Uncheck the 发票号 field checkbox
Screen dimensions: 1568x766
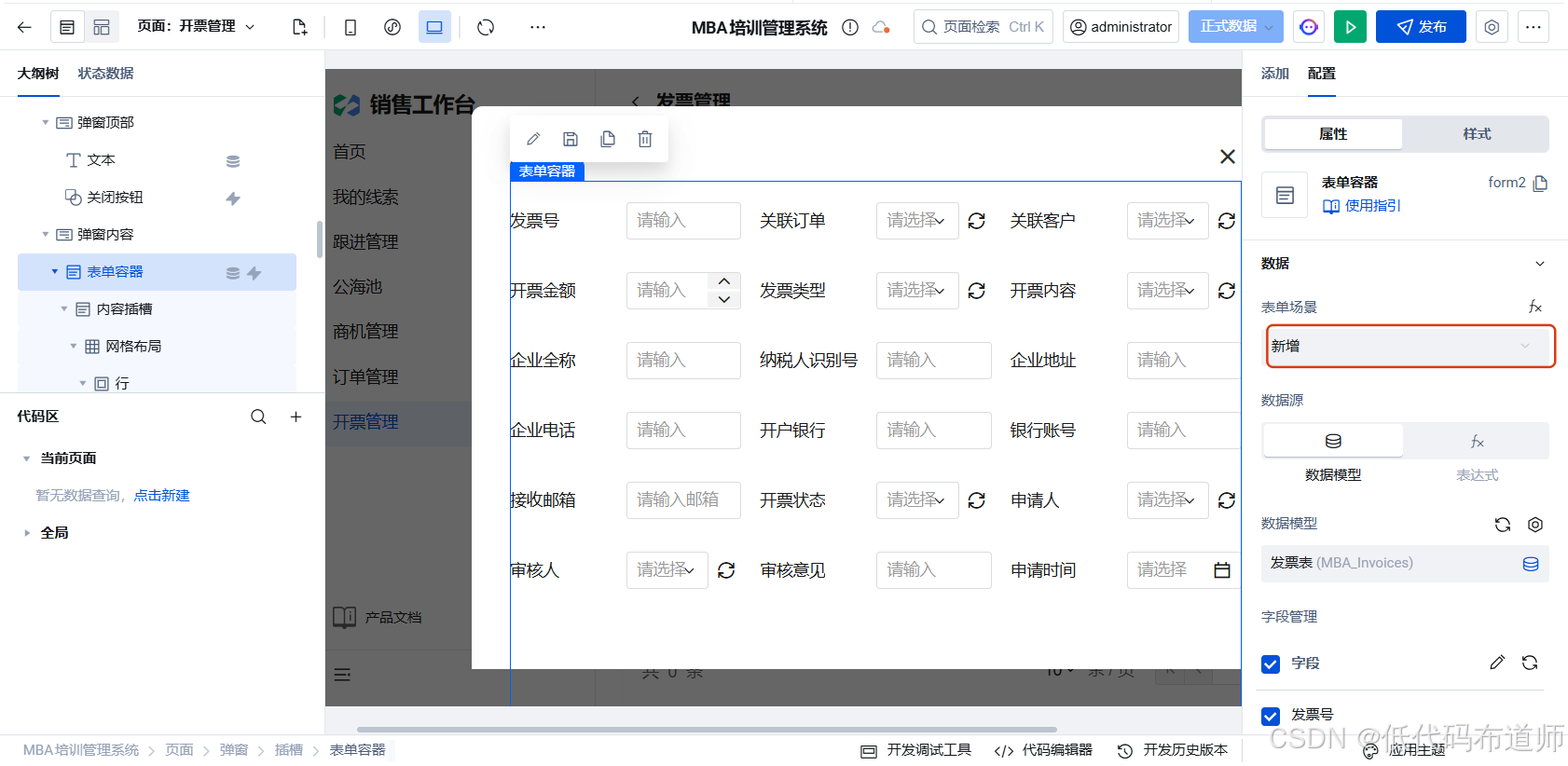(1271, 716)
